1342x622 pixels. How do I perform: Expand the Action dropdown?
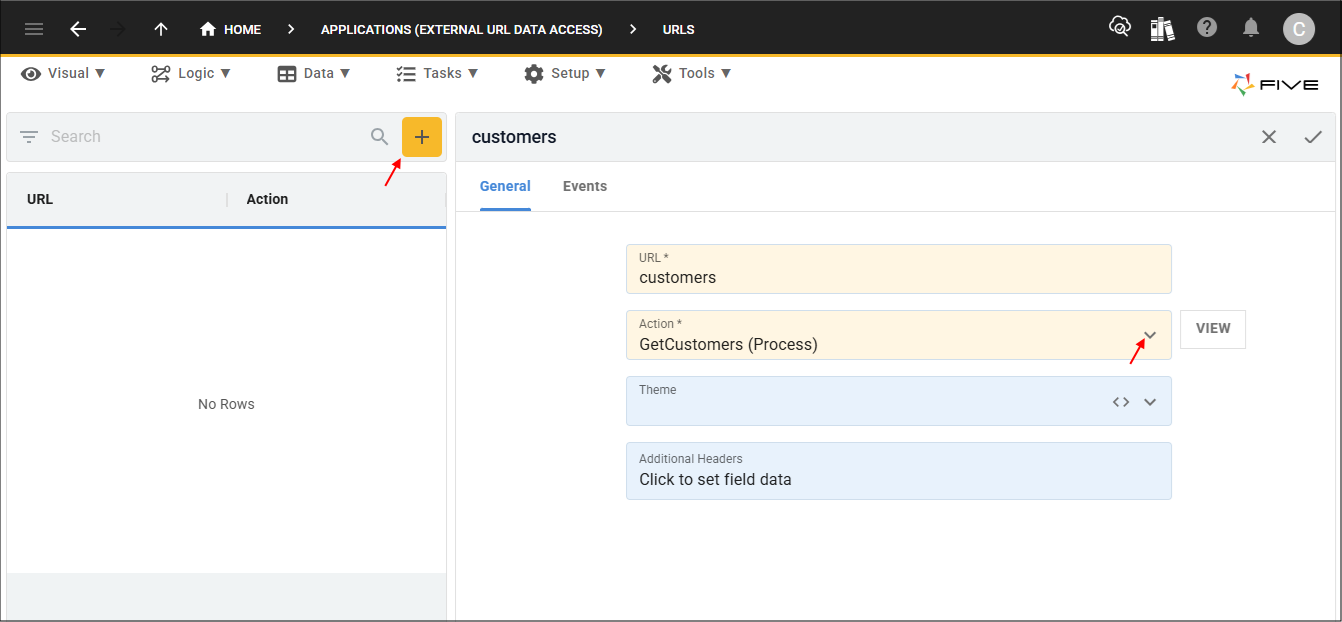pyautogui.click(x=1150, y=336)
